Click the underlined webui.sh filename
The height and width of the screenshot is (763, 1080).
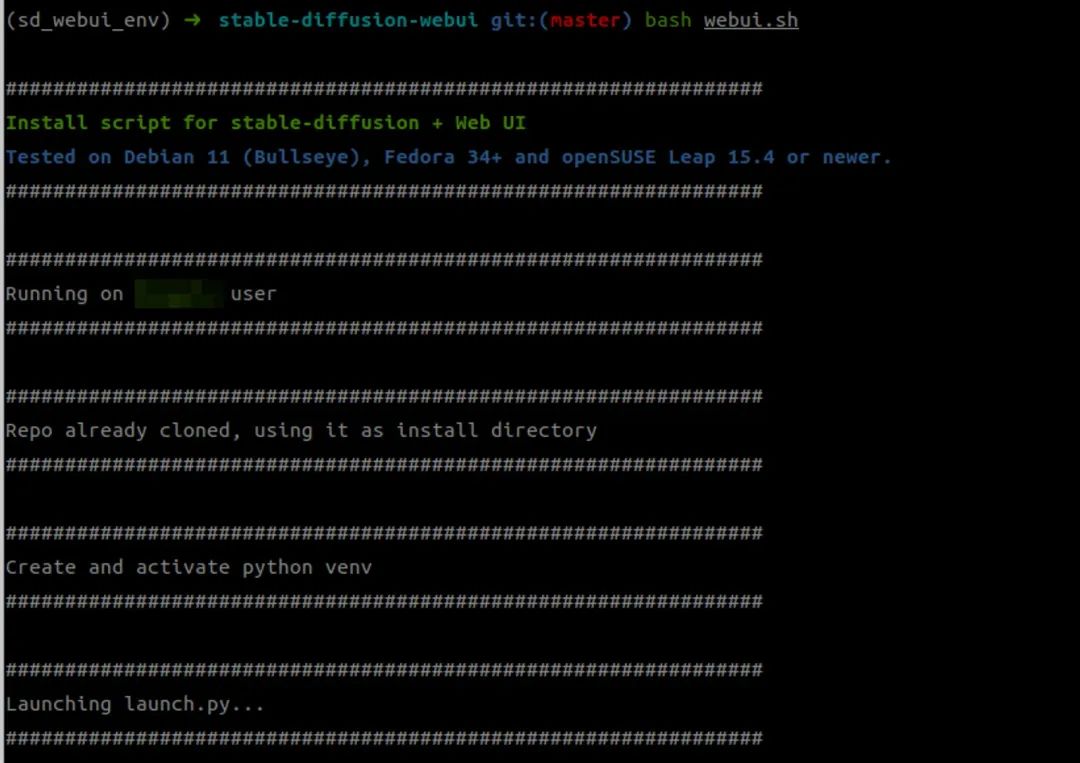(x=751, y=20)
